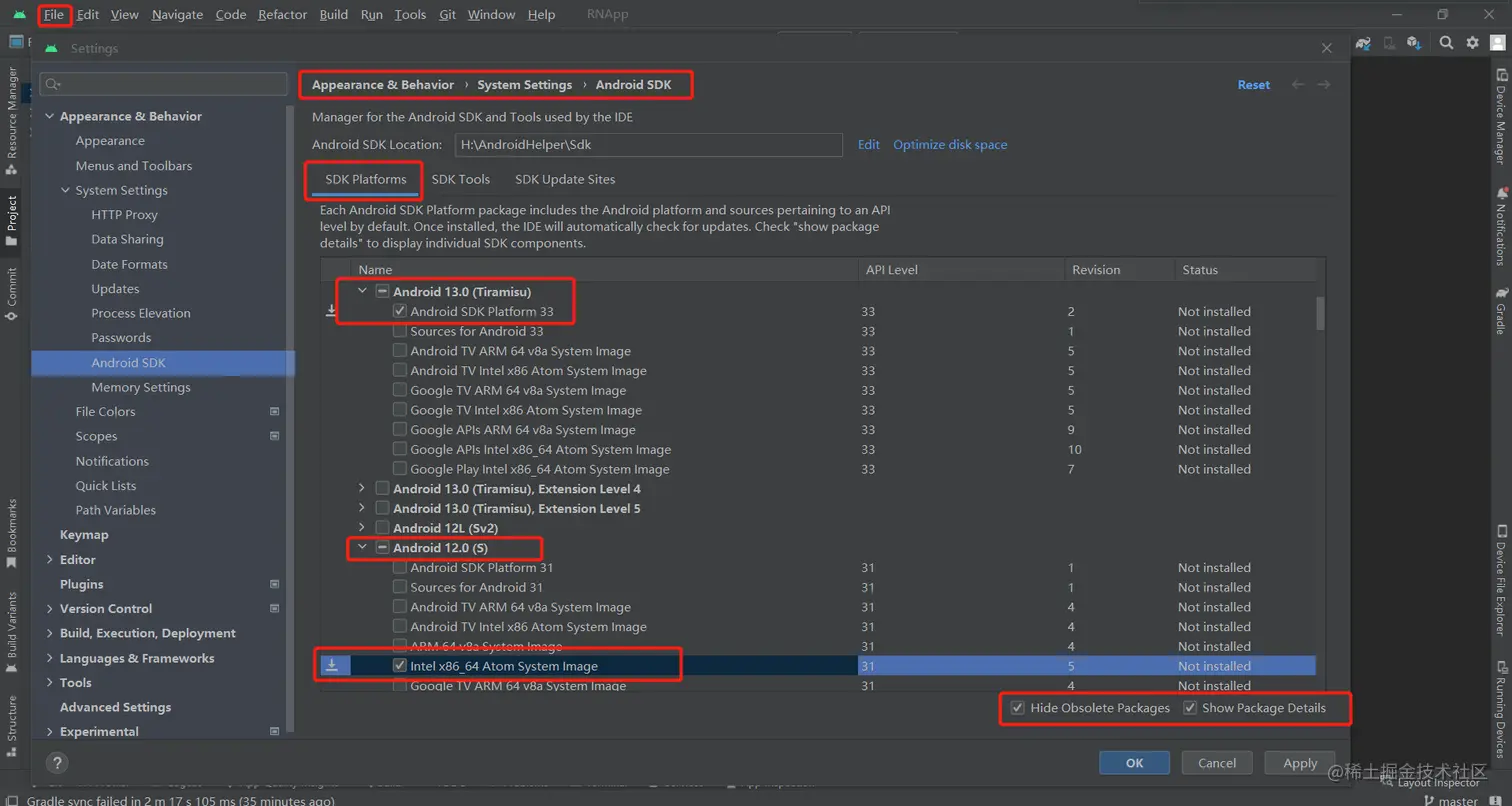This screenshot has height=806, width=1512.
Task: Open the Refactor menu
Action: pos(282,15)
